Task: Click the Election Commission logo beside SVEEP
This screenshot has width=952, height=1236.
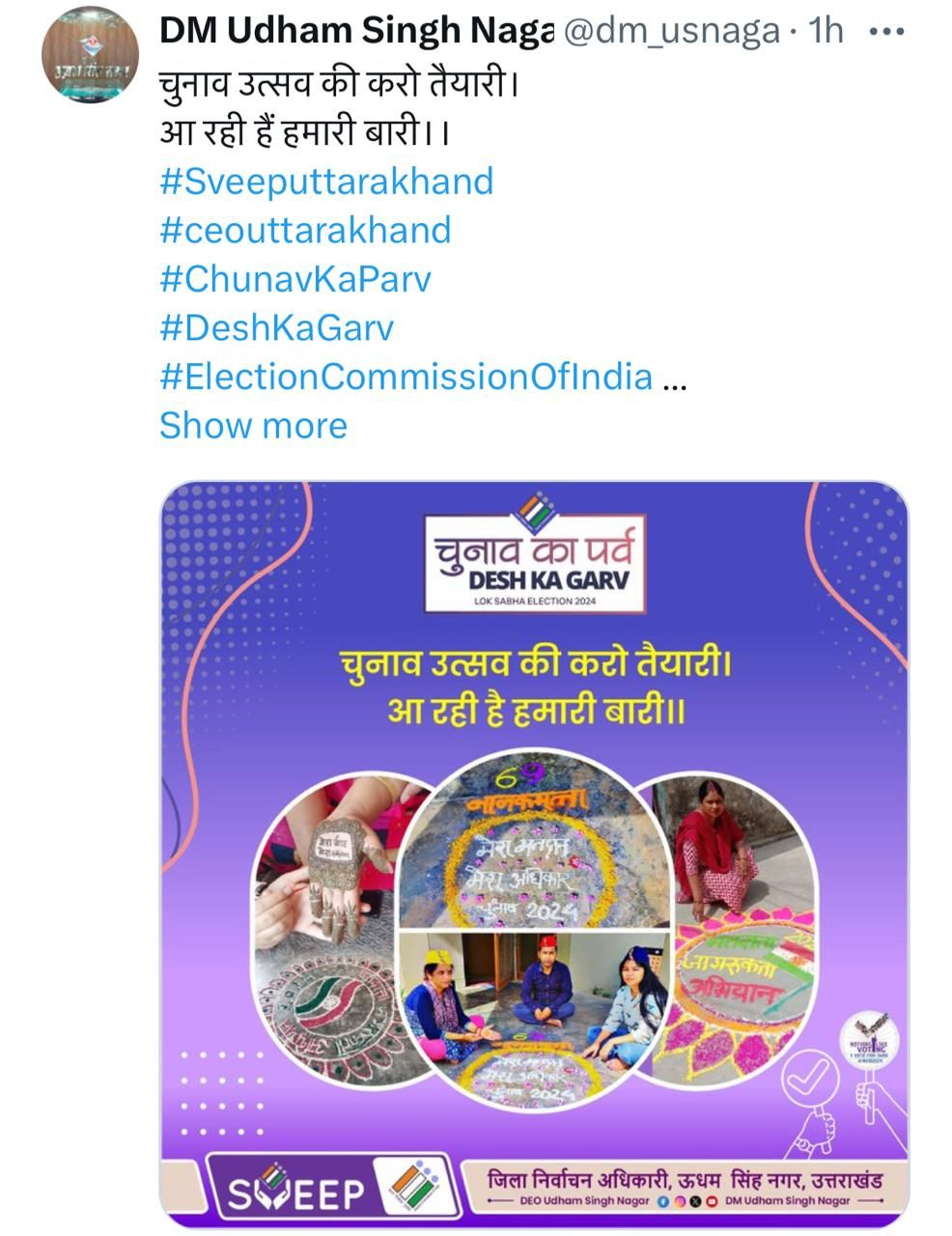Action: click(x=411, y=1188)
